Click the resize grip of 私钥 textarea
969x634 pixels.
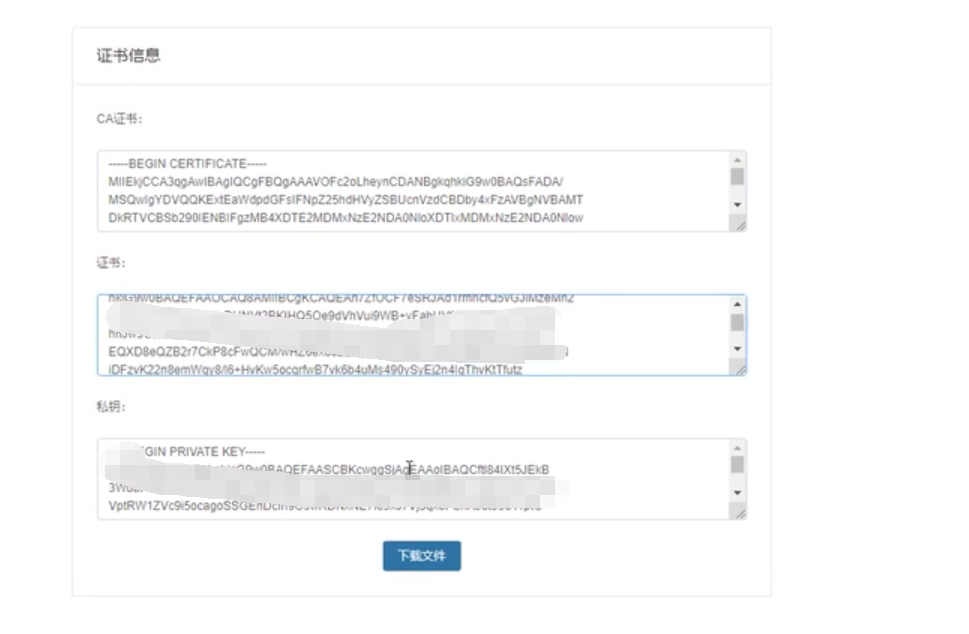(738, 512)
